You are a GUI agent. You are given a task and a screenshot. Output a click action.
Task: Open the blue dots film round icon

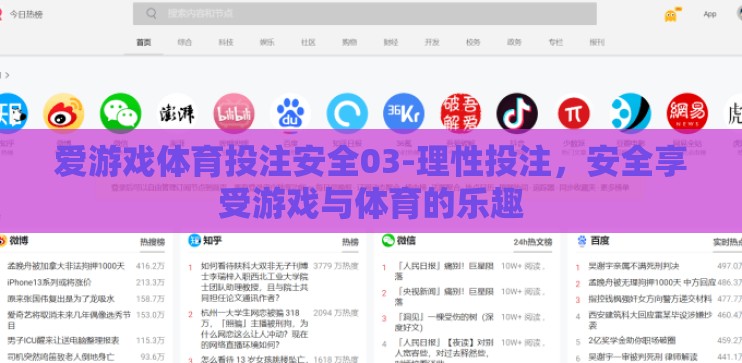(x=631, y=113)
